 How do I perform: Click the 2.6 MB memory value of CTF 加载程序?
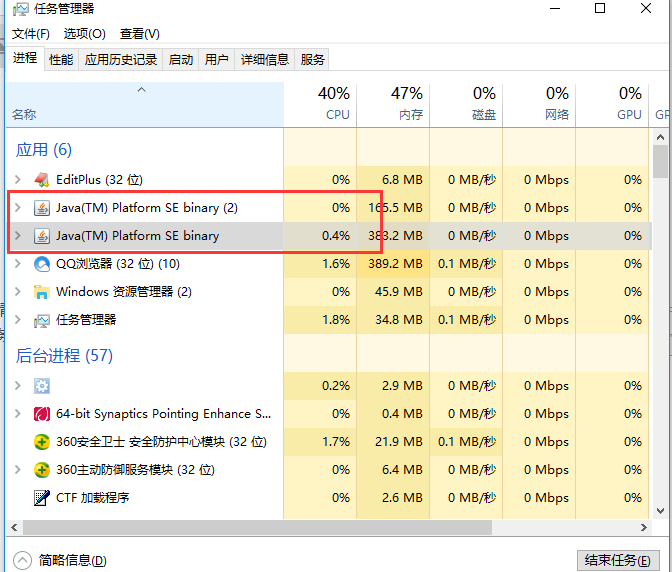point(402,498)
